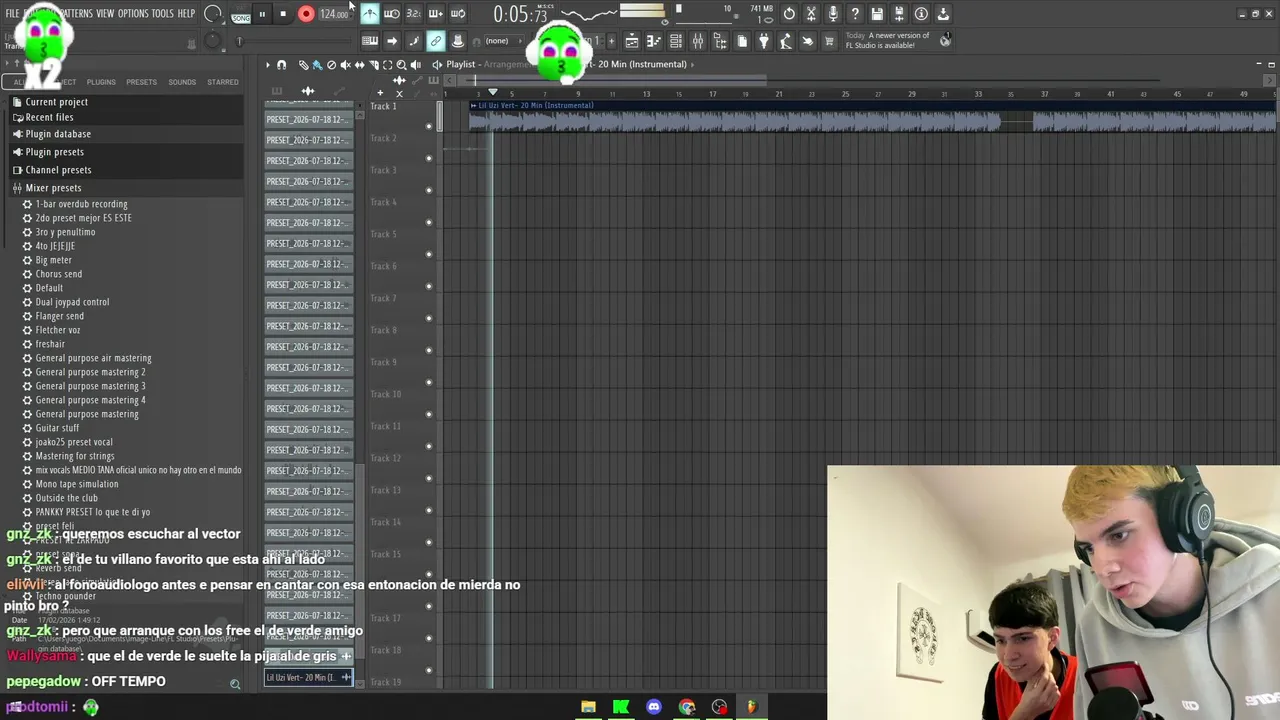Click the undo history icon

click(x=789, y=14)
